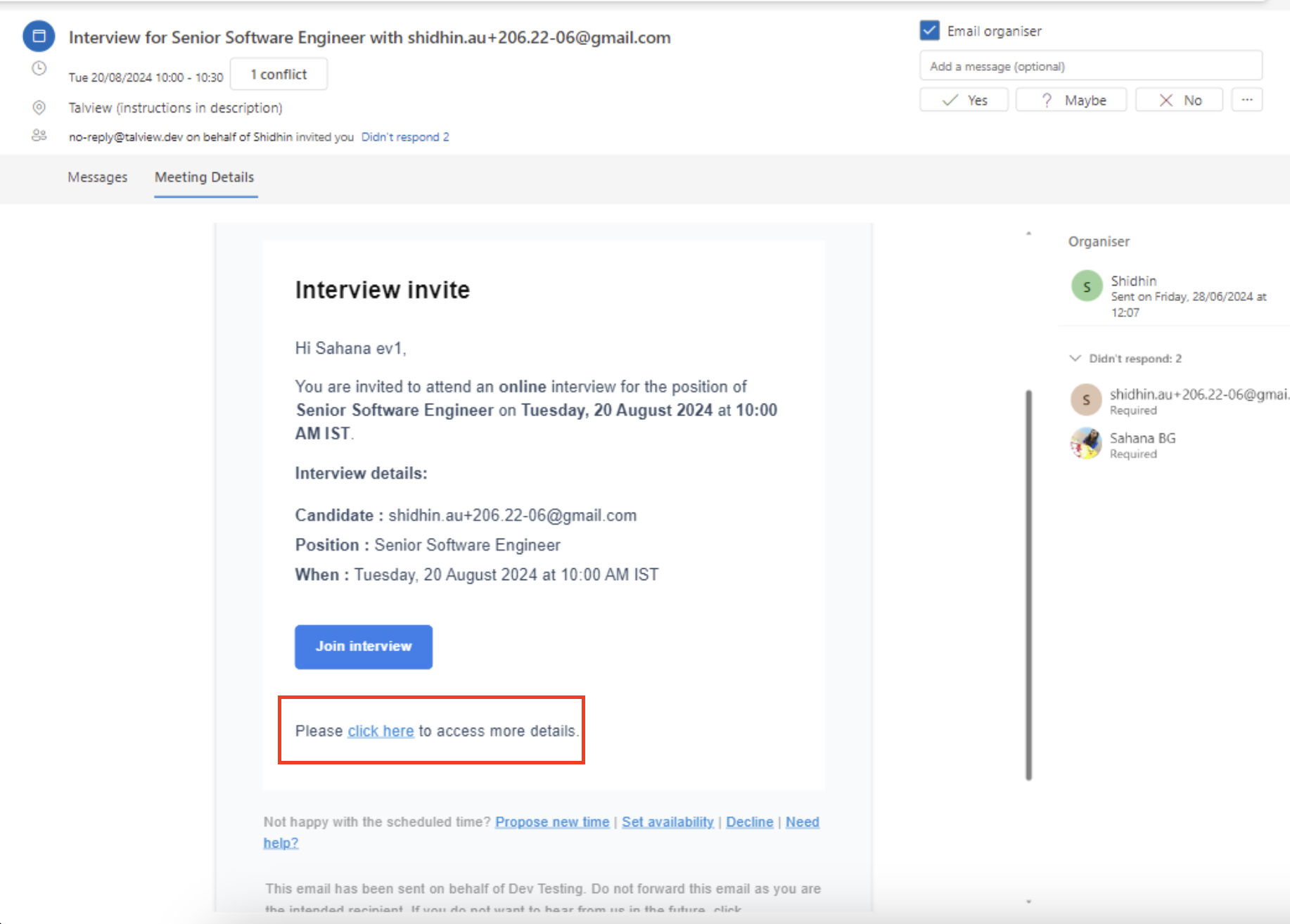This screenshot has height=924, width=1290.
Task: Decline the scheduled interview time
Action: (749, 821)
